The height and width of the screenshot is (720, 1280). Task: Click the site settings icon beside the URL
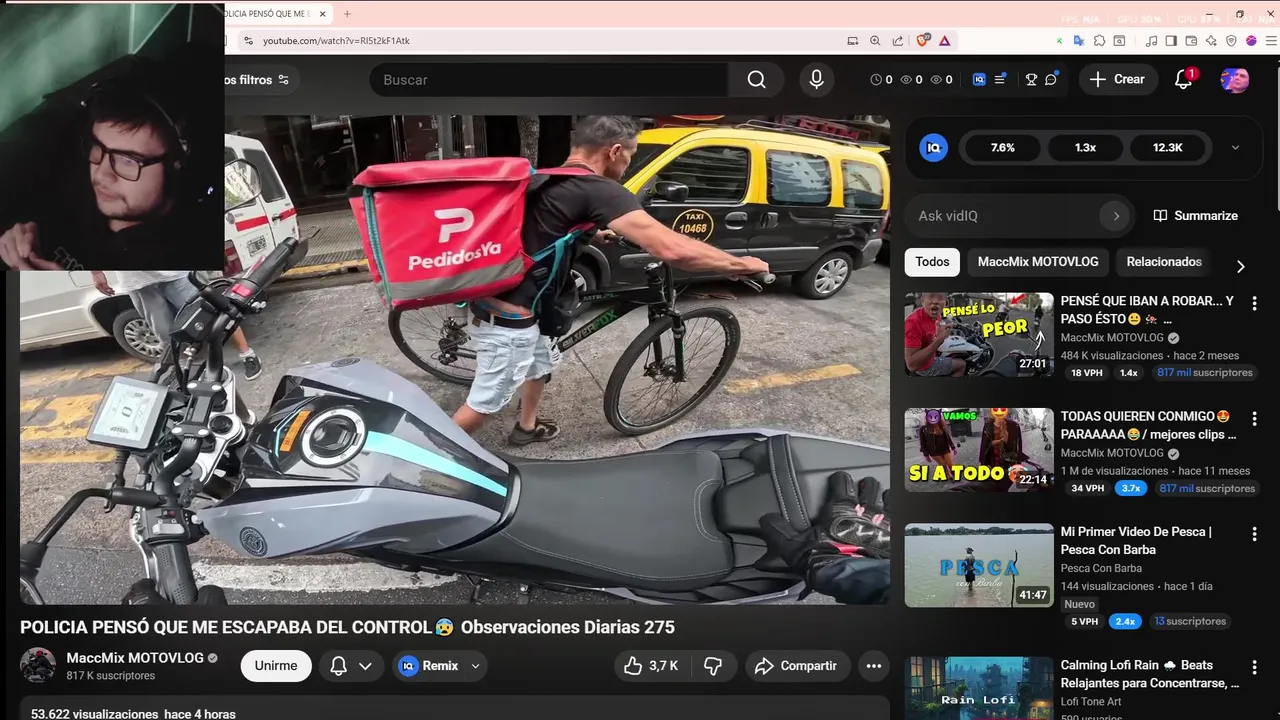pos(249,41)
